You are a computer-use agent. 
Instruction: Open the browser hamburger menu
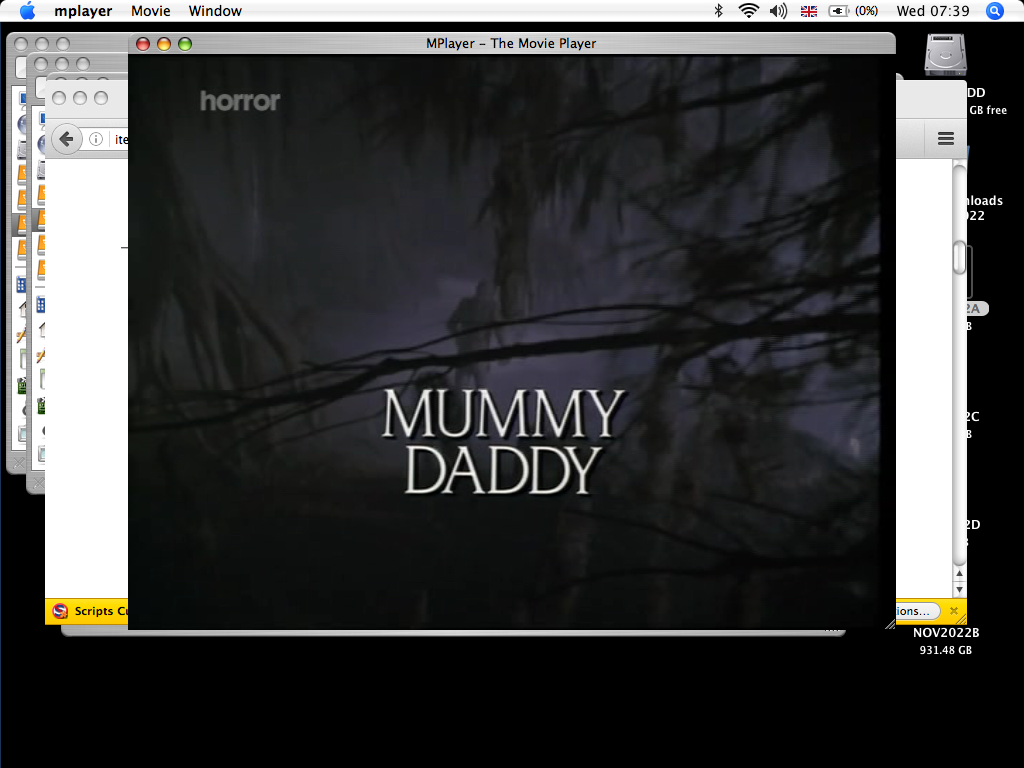click(x=946, y=138)
